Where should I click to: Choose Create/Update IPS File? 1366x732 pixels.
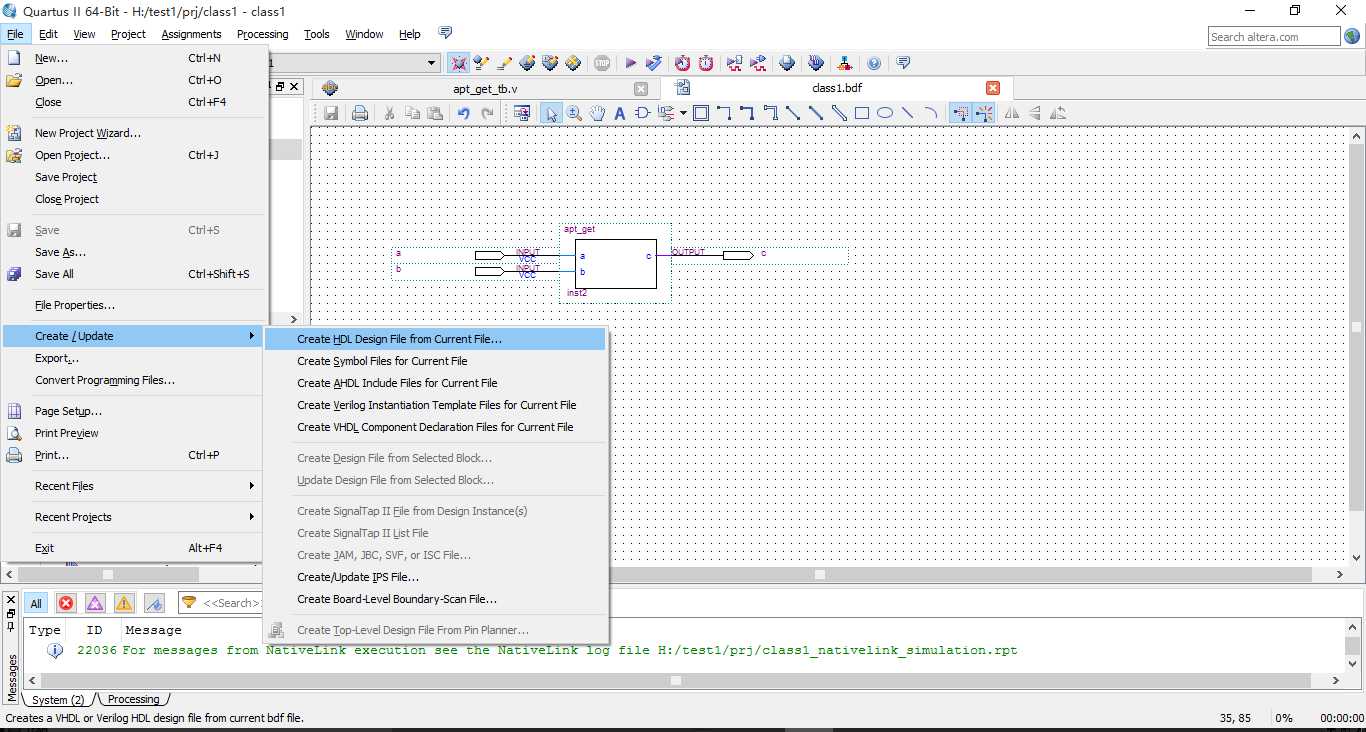435,577
